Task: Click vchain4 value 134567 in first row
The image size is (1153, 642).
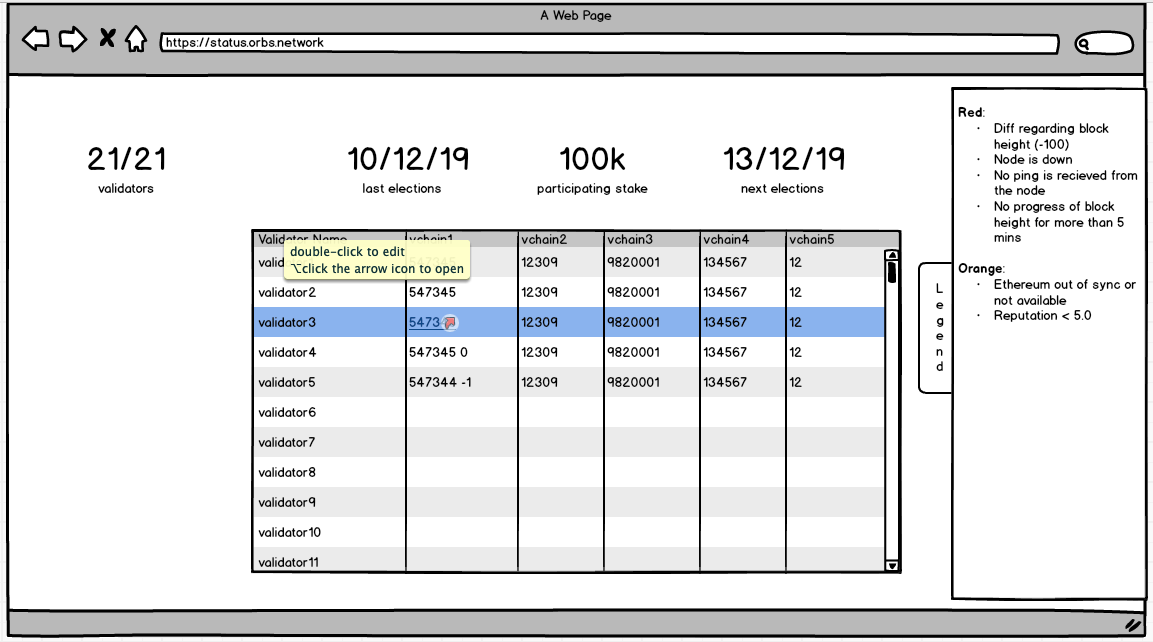Action: click(725, 262)
